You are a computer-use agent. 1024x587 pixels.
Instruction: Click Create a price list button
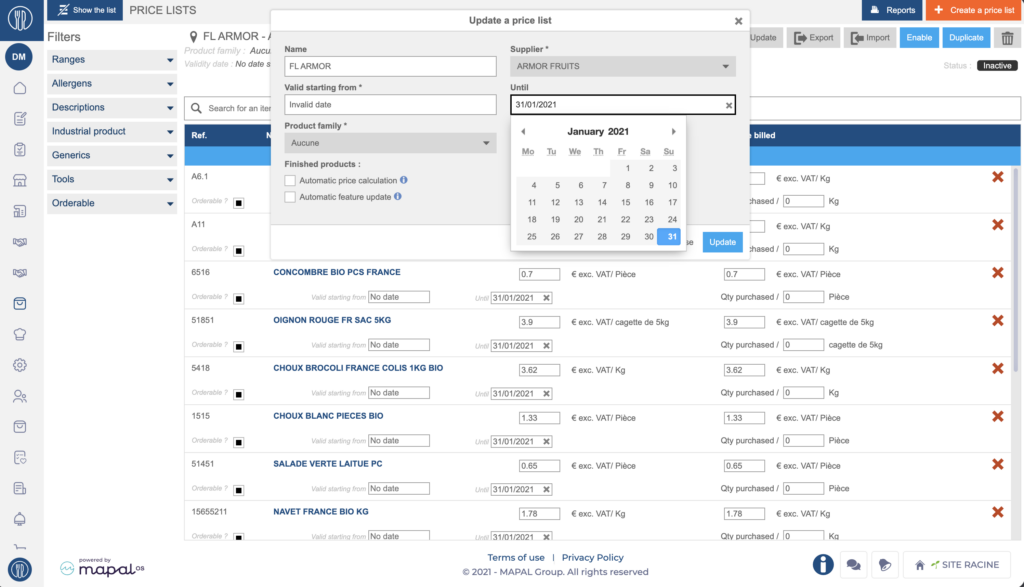[x=974, y=10]
